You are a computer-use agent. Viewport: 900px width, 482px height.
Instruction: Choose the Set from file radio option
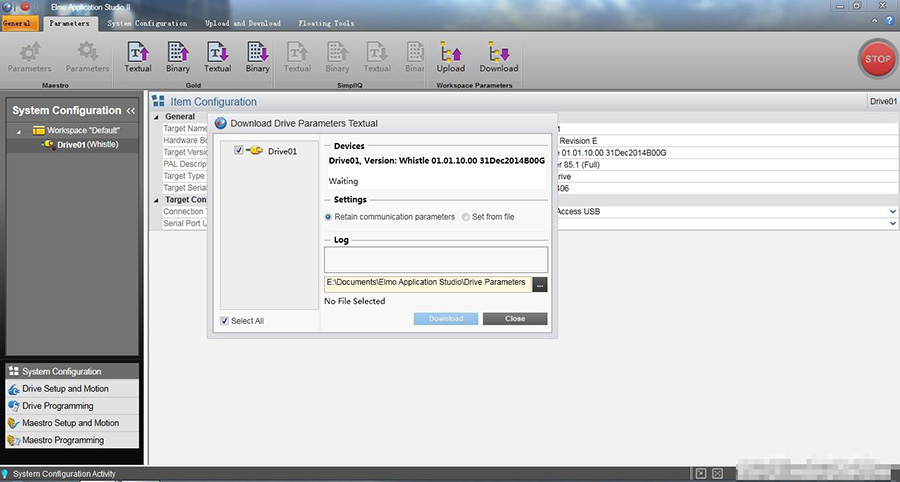(466, 217)
